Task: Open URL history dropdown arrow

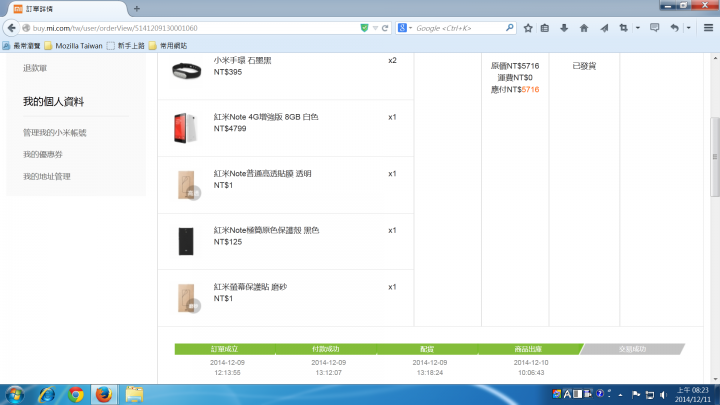Action: click(x=375, y=28)
